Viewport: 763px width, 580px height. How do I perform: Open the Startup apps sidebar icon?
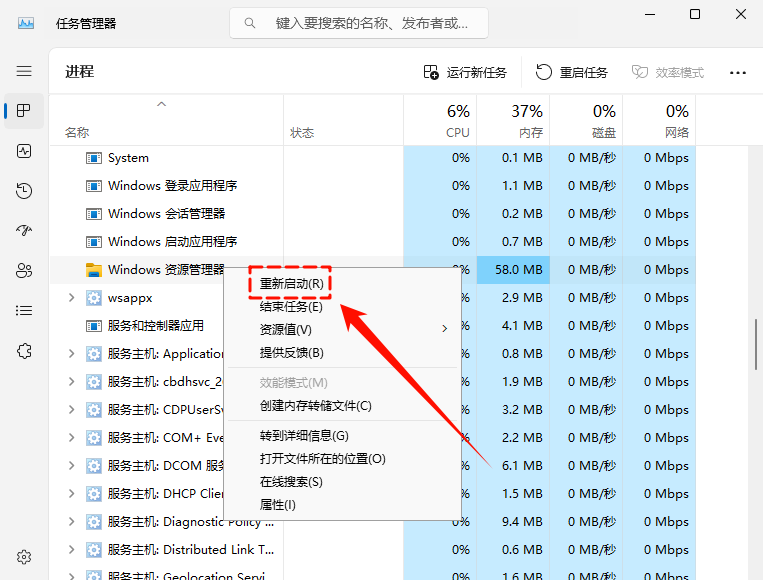24,231
